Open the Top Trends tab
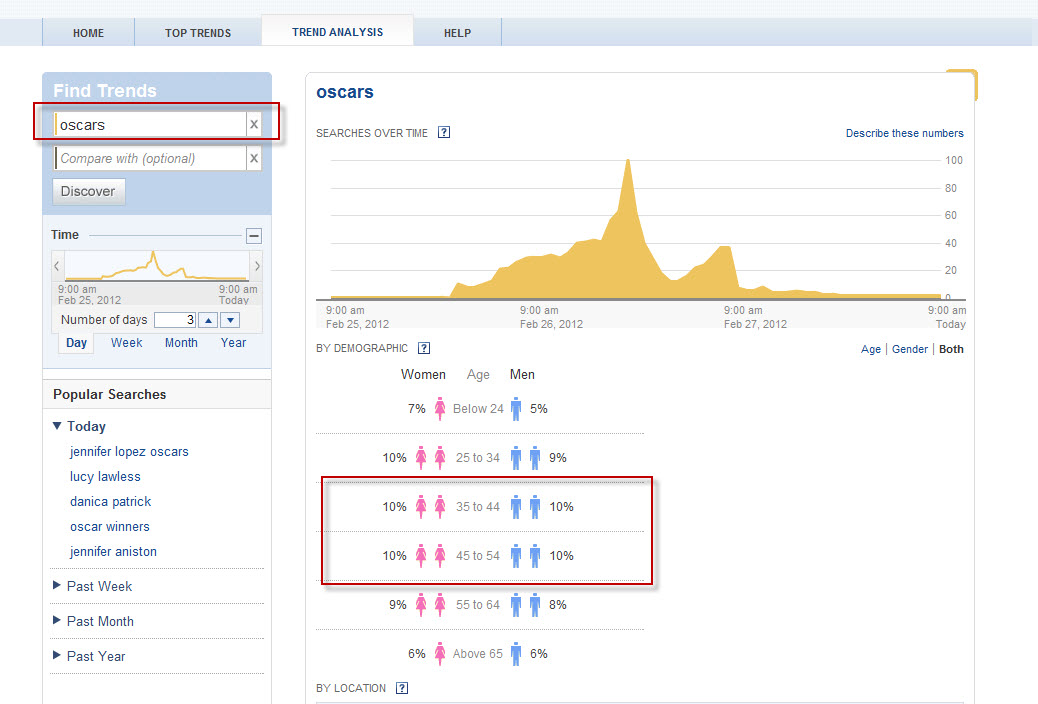 click(198, 32)
